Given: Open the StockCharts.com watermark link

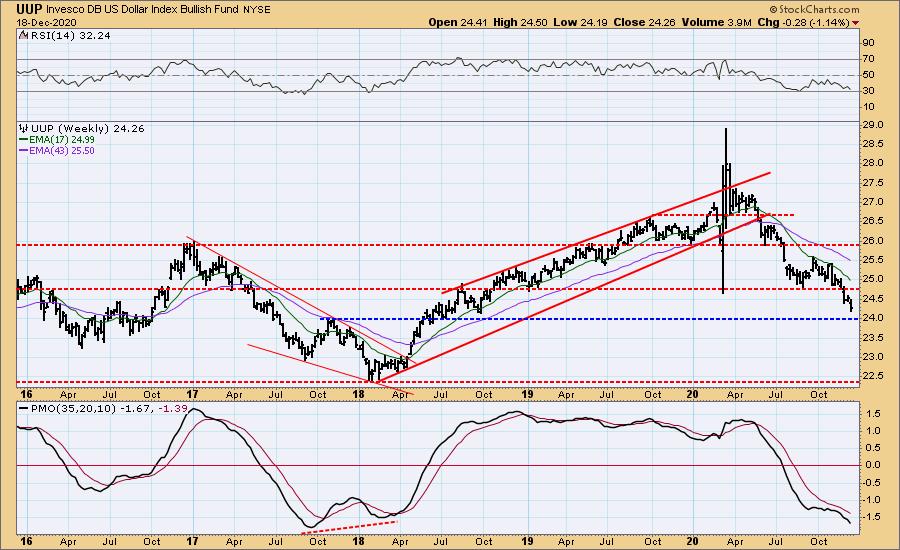Looking at the screenshot, I should [814, 9].
